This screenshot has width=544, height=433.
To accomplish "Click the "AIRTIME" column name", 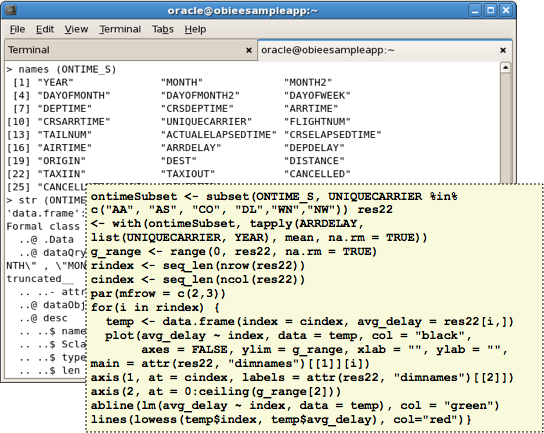I will [65, 148].
